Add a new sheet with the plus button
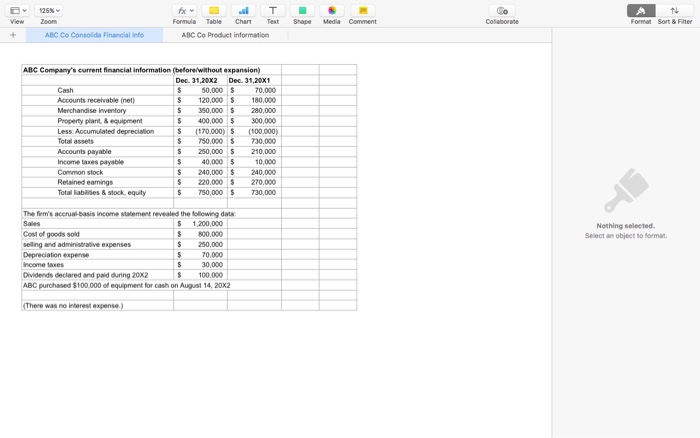 [13, 35]
